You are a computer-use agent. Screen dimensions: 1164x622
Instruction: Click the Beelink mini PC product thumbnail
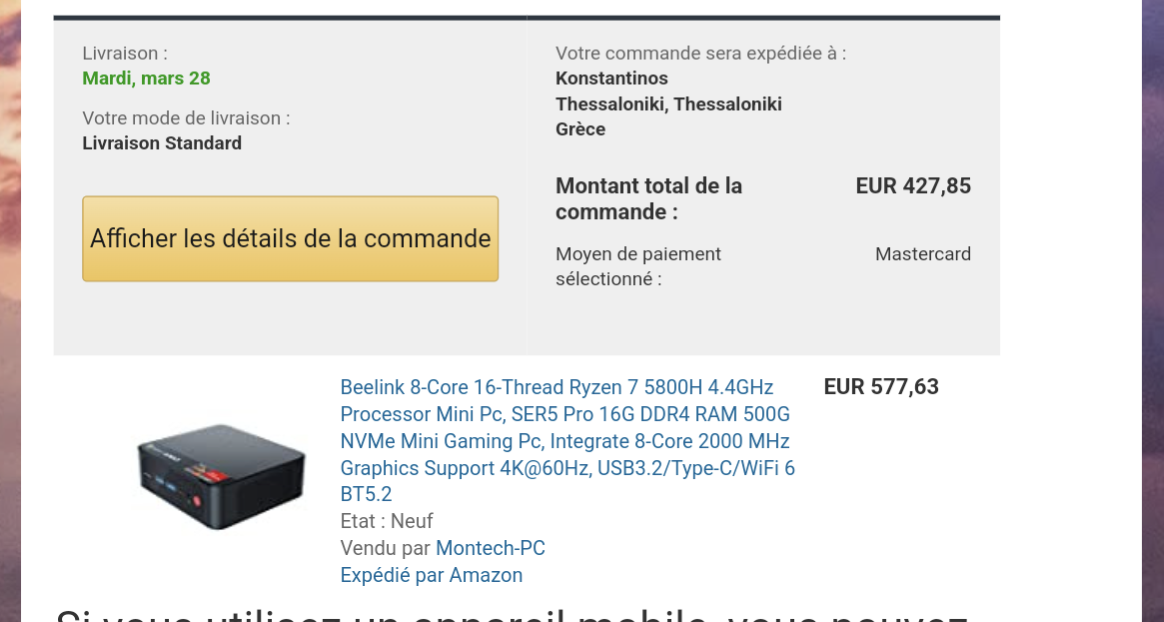(x=221, y=476)
